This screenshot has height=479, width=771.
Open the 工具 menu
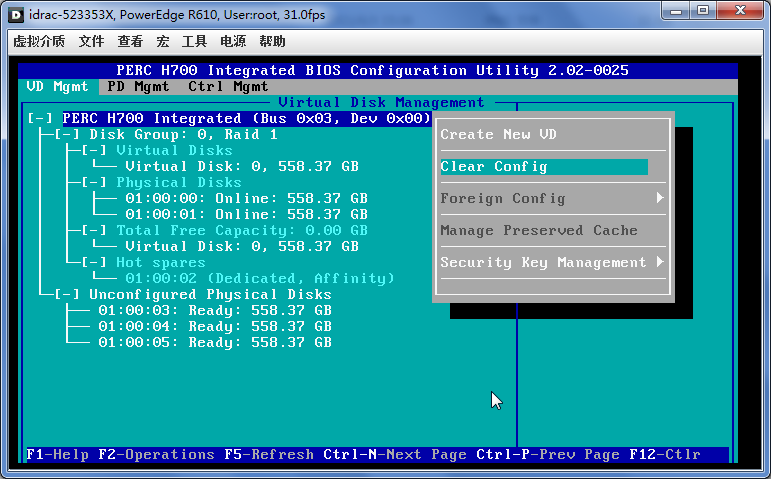coord(194,41)
